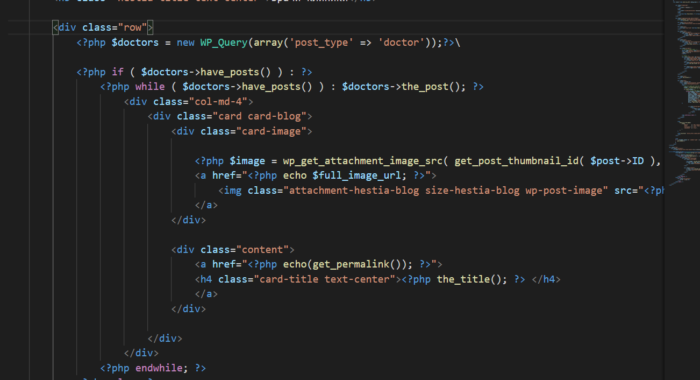Click the src attribute on the img line

pos(623,191)
